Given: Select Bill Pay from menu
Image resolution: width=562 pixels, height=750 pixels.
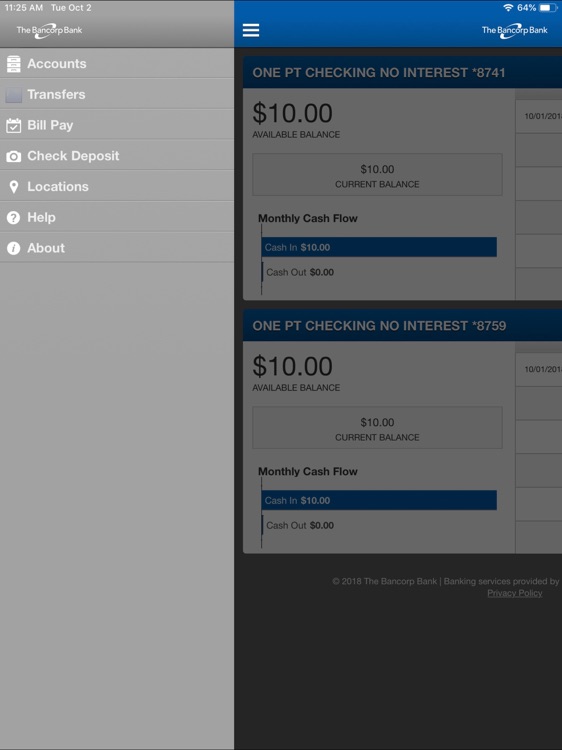Looking at the screenshot, I should pyautogui.click(x=117, y=125).
